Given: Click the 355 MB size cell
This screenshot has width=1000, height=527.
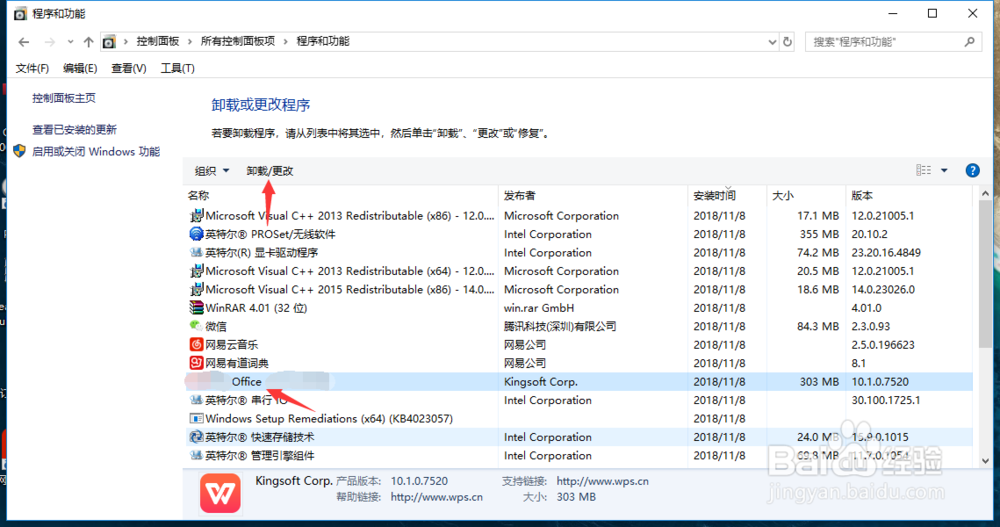Looking at the screenshot, I should 819,234.
